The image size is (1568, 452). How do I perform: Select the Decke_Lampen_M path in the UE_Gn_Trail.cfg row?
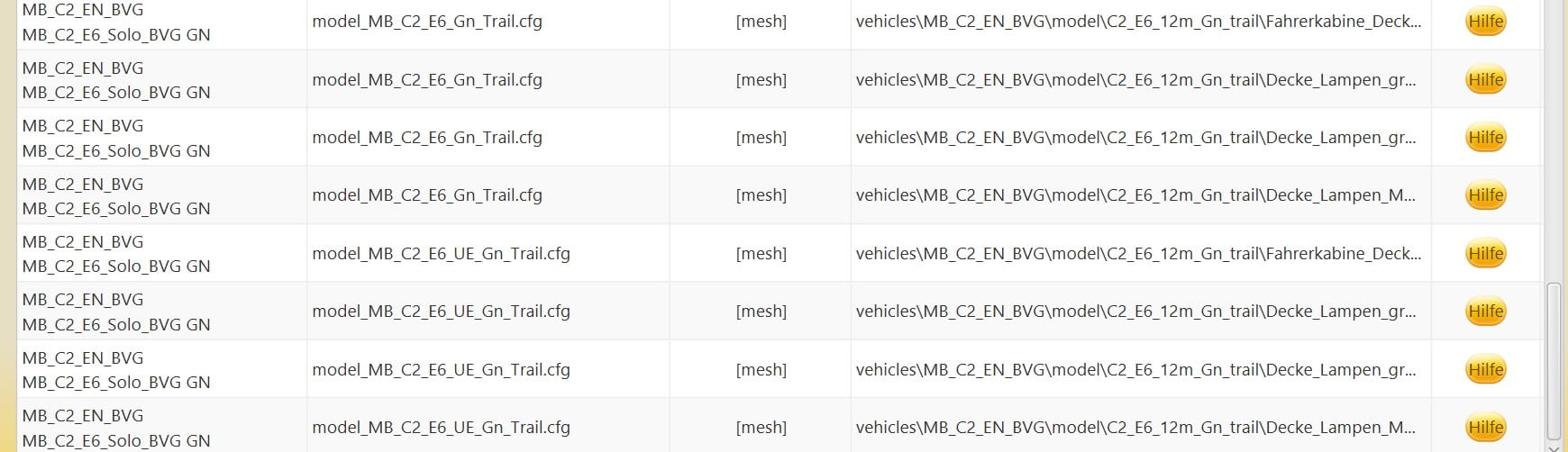click(x=1135, y=428)
